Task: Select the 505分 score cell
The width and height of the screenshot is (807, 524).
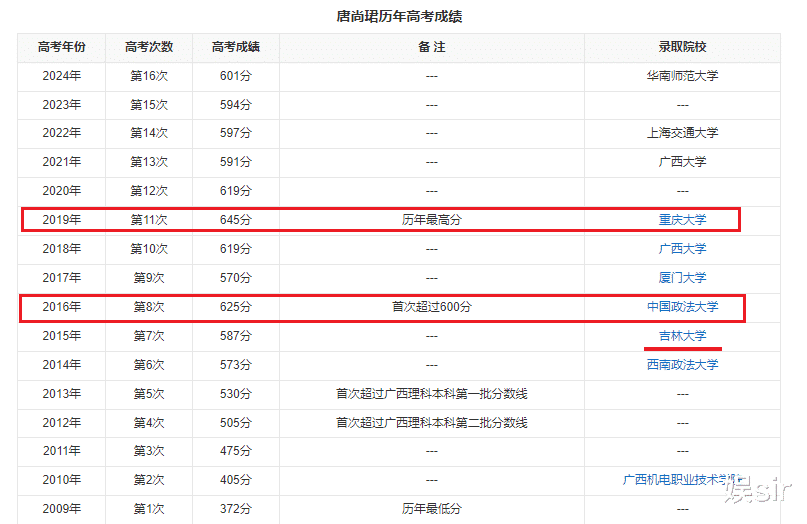Action: coord(236,423)
